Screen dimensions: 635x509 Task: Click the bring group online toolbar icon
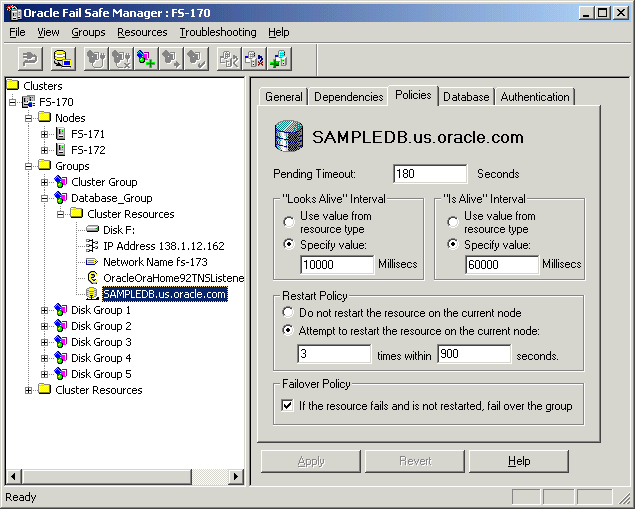[x=96, y=59]
